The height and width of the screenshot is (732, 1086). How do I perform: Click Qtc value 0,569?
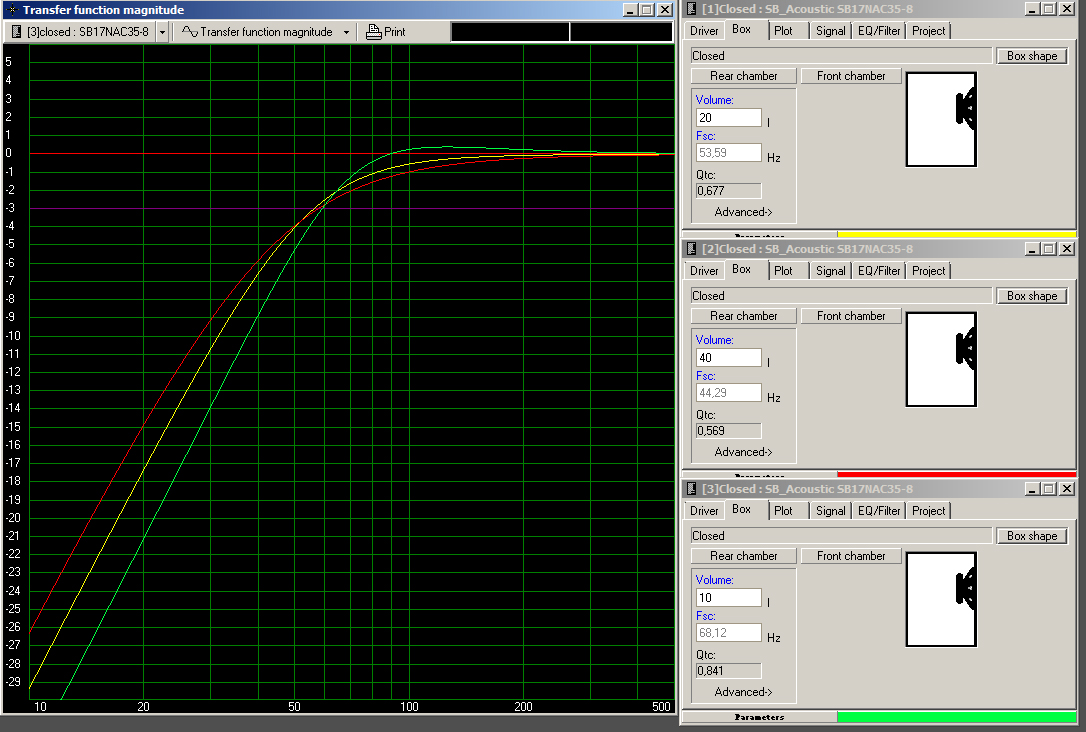(x=729, y=431)
